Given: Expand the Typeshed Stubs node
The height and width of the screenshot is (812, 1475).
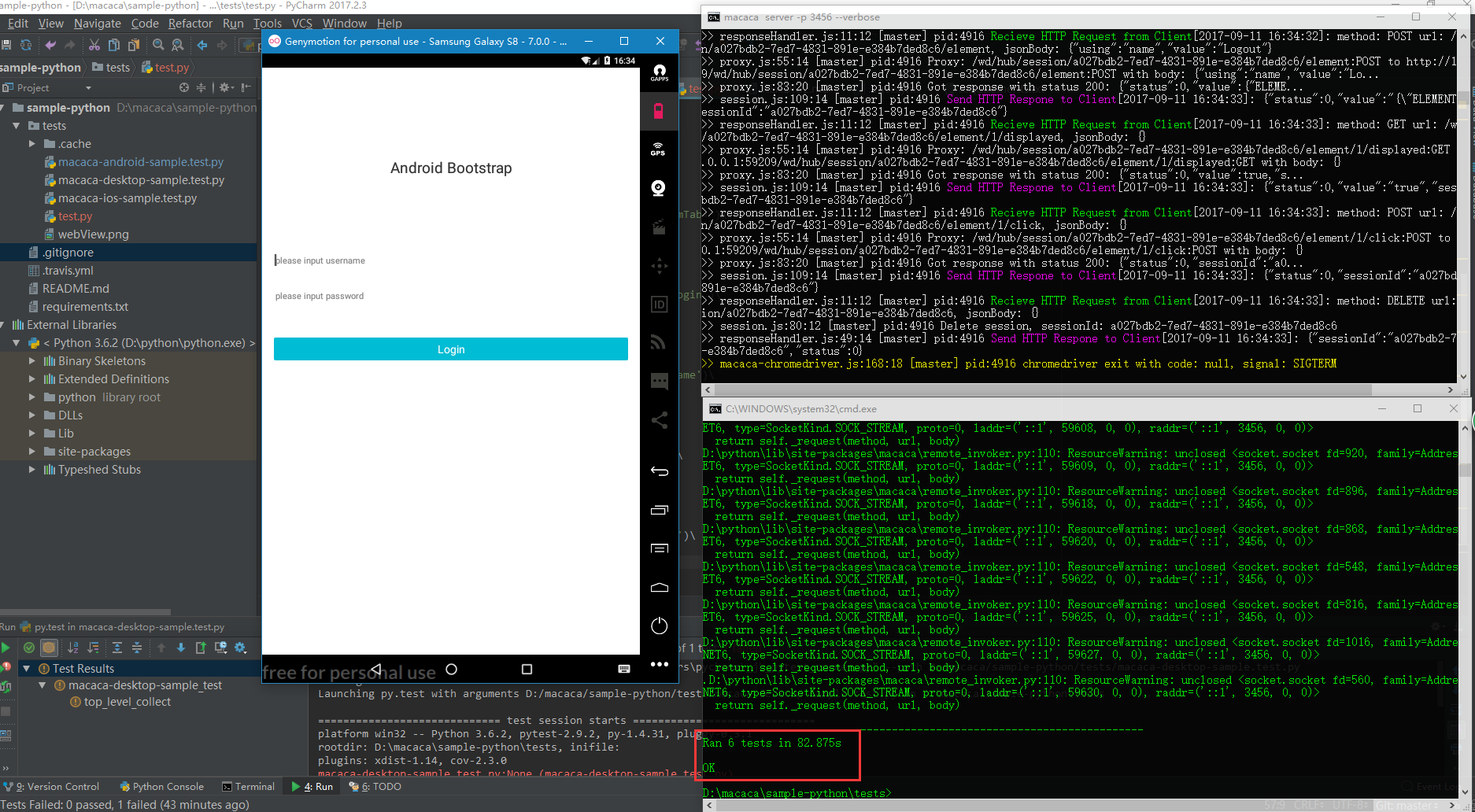Looking at the screenshot, I should 32,470.
